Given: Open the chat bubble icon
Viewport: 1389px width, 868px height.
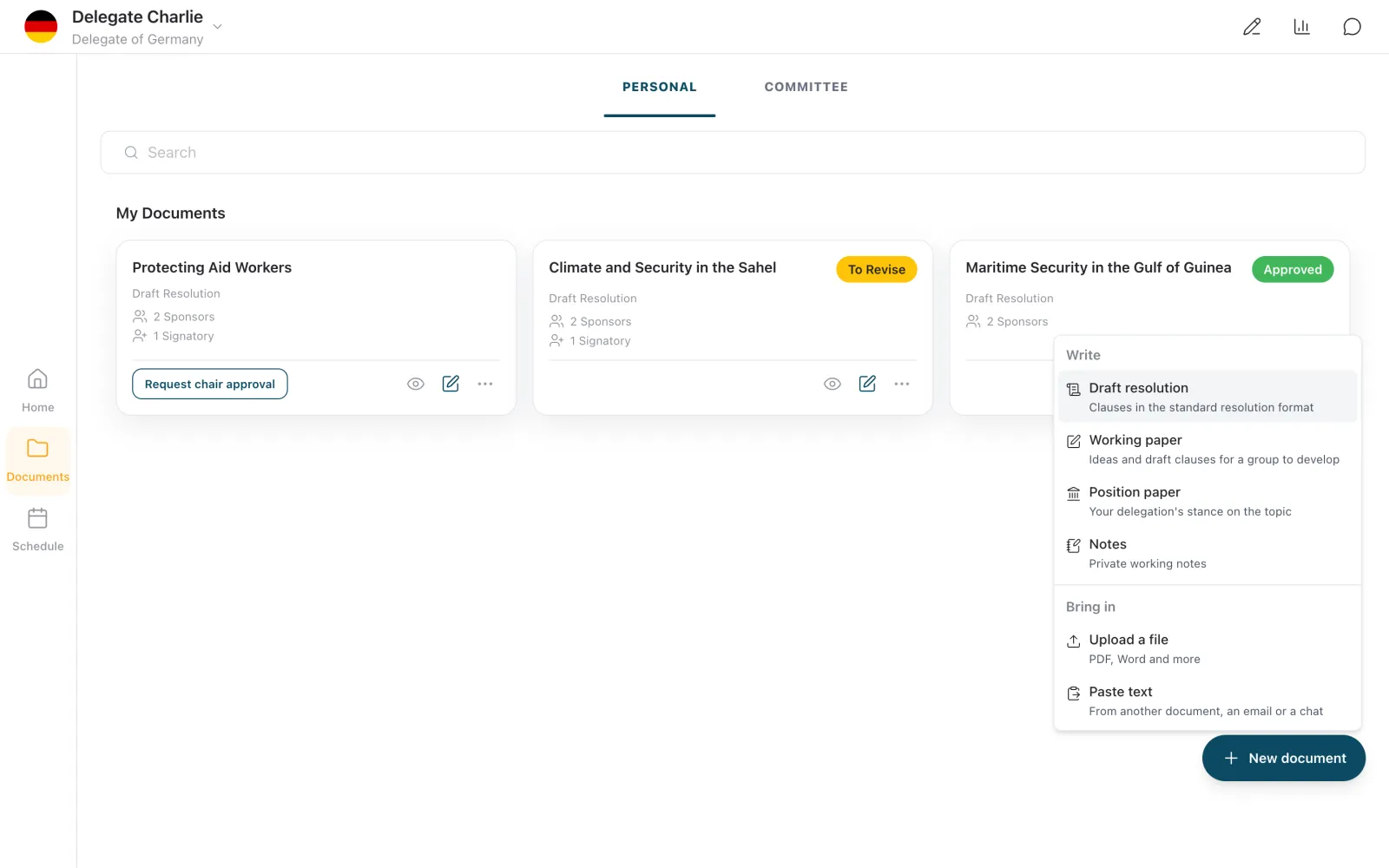Looking at the screenshot, I should point(1352,27).
